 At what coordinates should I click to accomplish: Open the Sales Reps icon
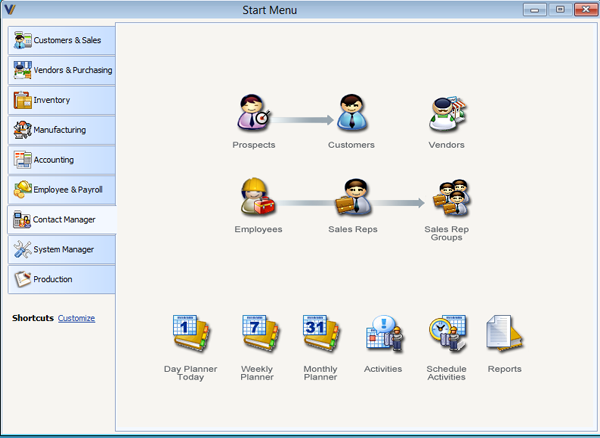[x=352, y=197]
